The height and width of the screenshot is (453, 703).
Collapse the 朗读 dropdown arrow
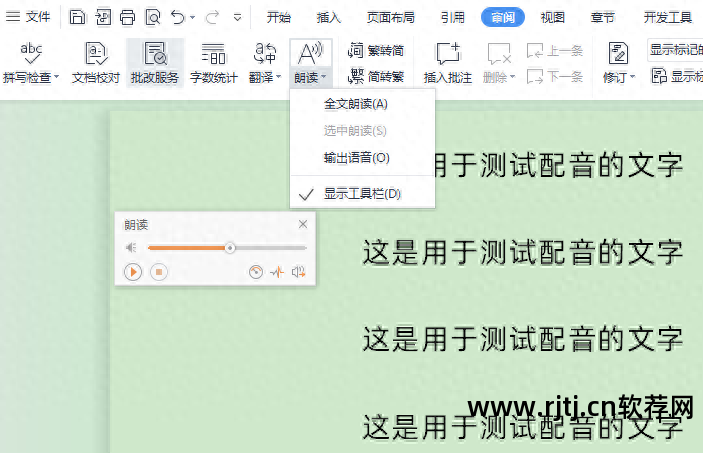[323, 77]
